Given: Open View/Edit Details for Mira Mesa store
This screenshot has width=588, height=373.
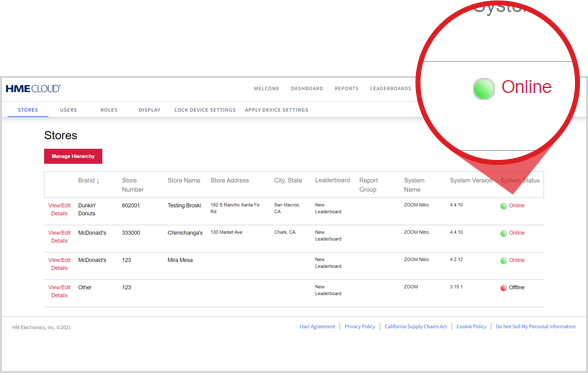Looking at the screenshot, I should [59, 264].
